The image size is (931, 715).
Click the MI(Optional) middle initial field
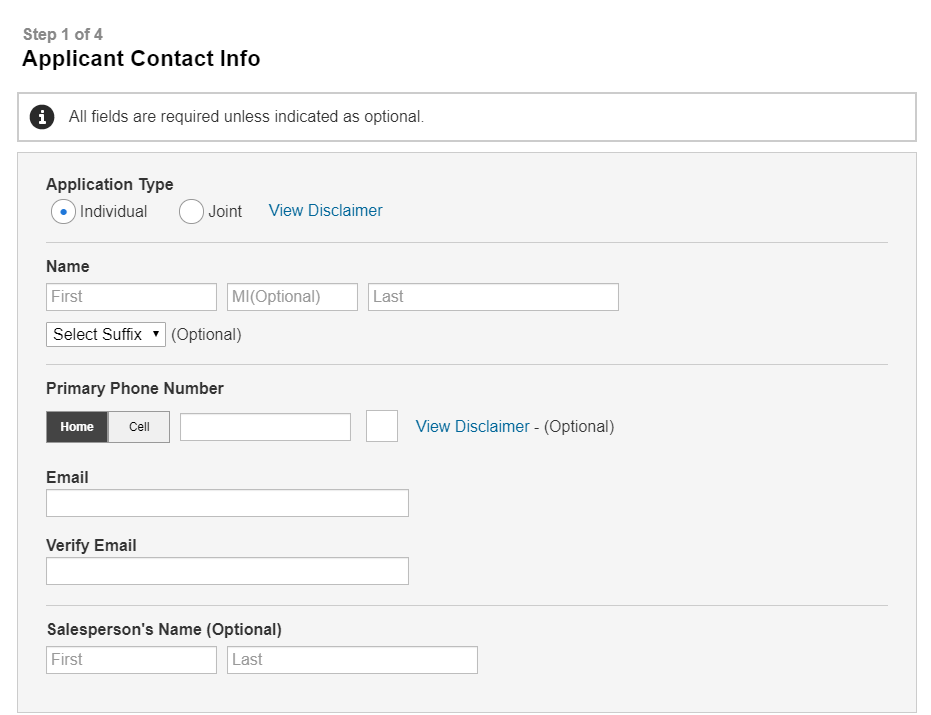tap(292, 297)
